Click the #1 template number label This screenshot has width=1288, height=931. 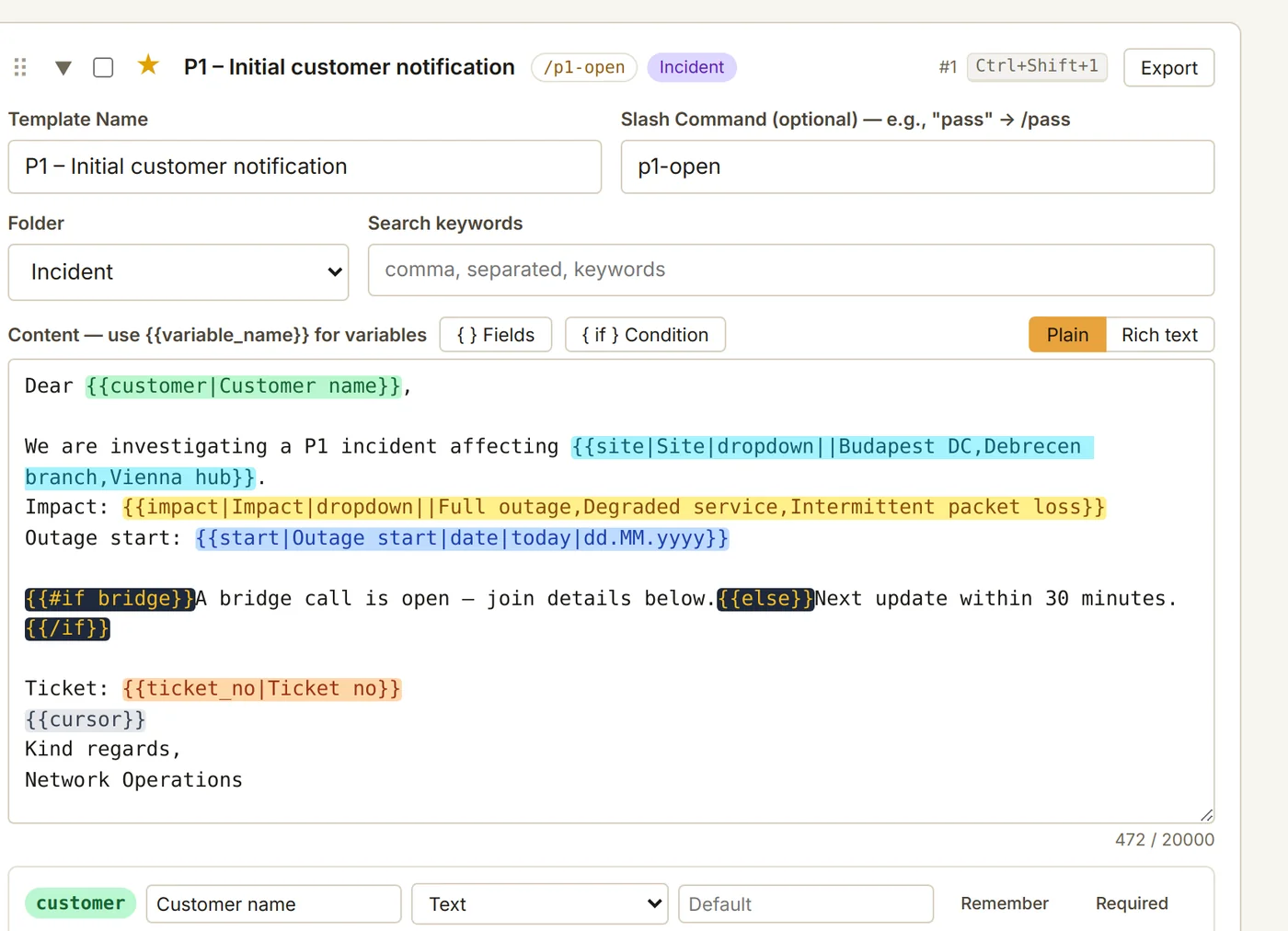point(948,67)
